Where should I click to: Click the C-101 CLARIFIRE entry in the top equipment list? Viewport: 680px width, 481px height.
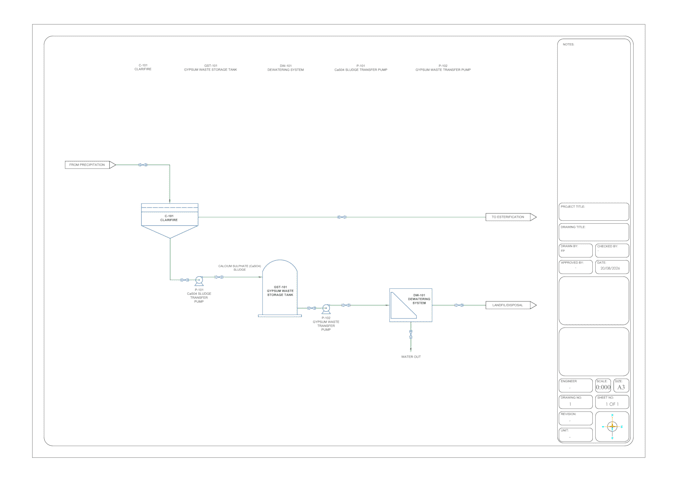[x=143, y=67]
